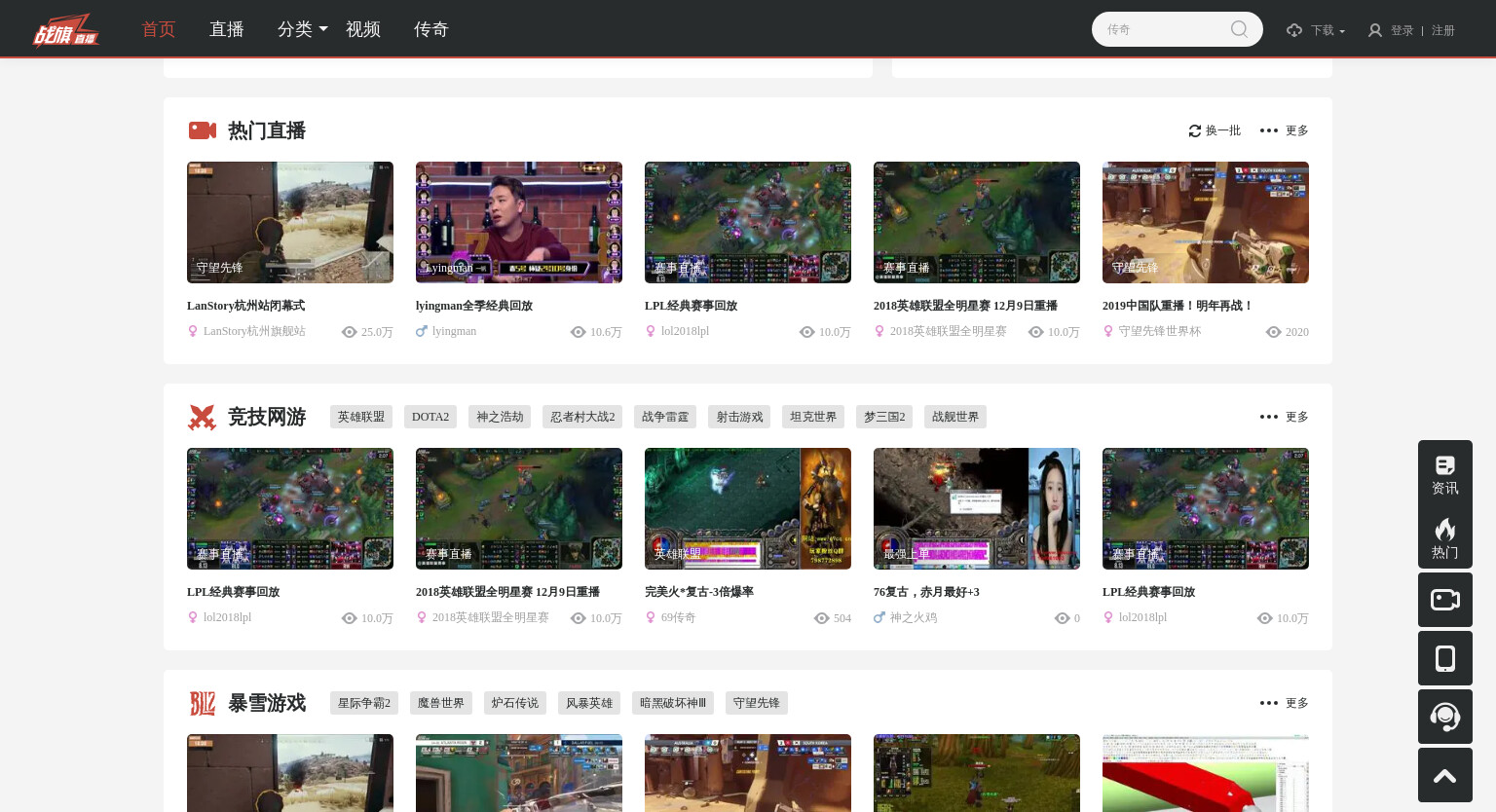Click the gender icon beside 守望先锋世界杯
This screenshot has width=1496, height=812.
coord(1108,331)
